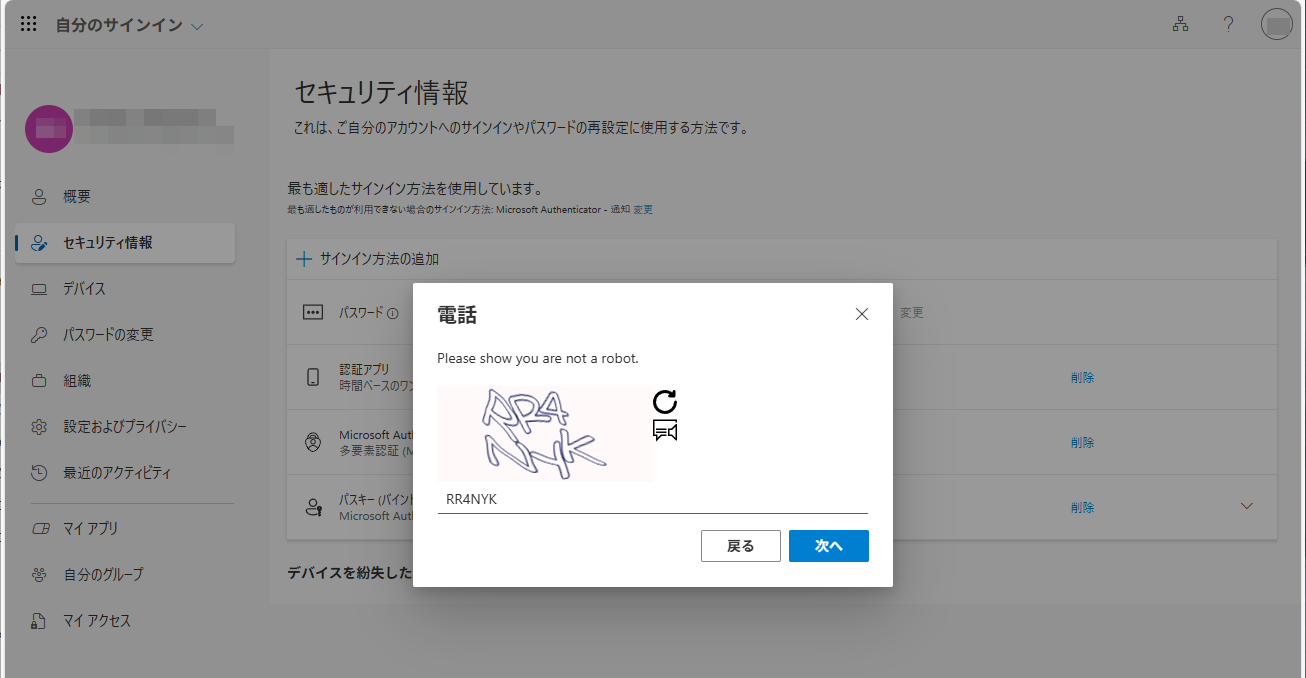Open 設定およびプライバシー in sidebar
Viewport: 1306px width, 678px height.
click(125, 427)
